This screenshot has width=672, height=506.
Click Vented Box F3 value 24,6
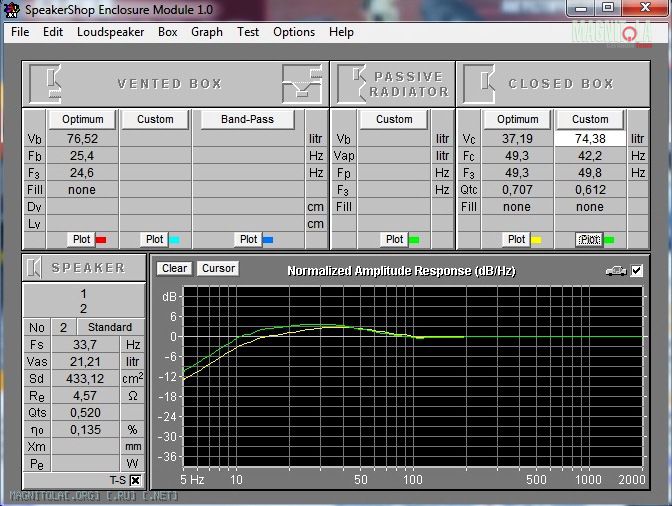82,173
